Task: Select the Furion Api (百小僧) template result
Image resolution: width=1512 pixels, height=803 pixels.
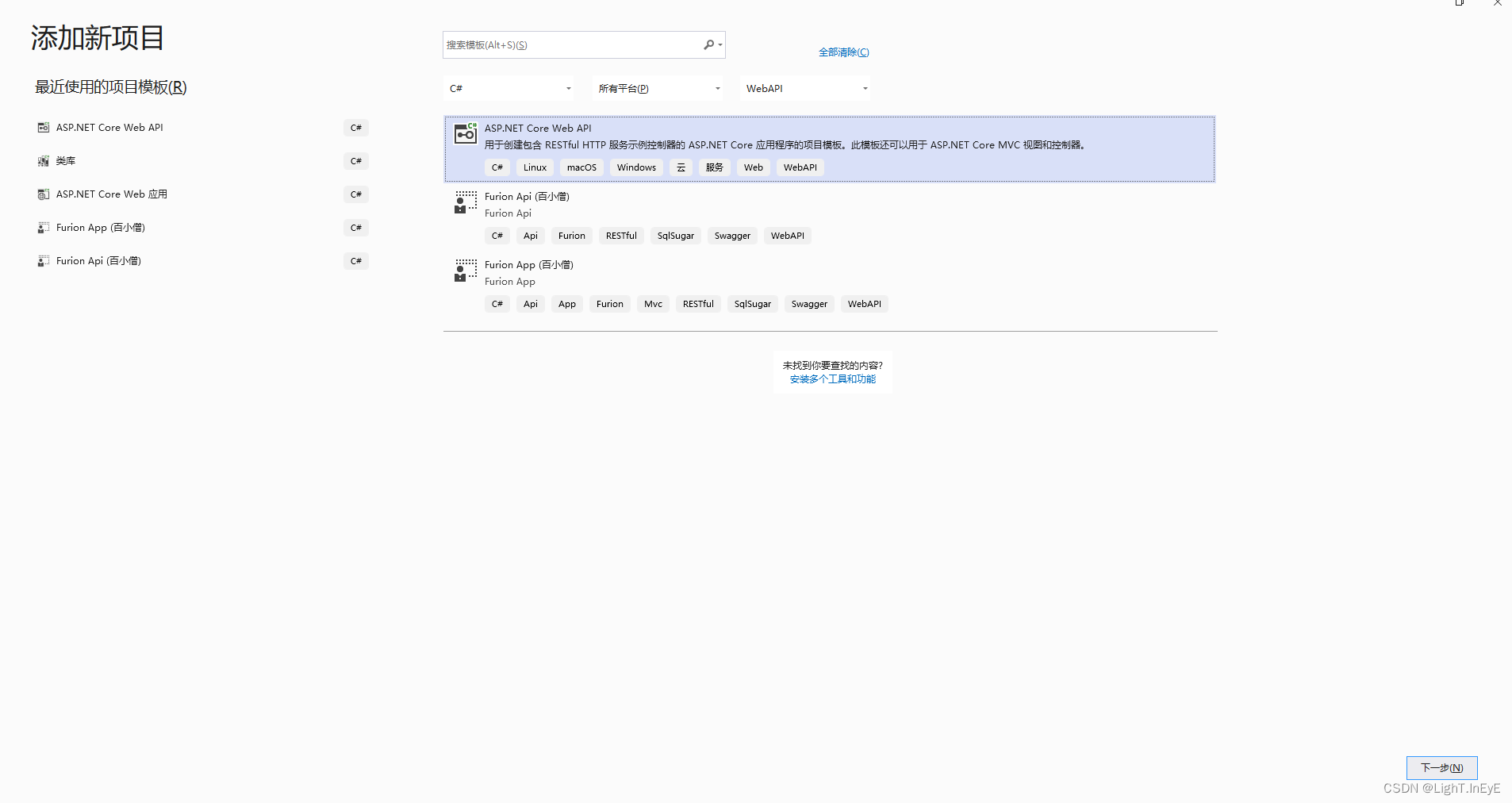Action: 830,217
